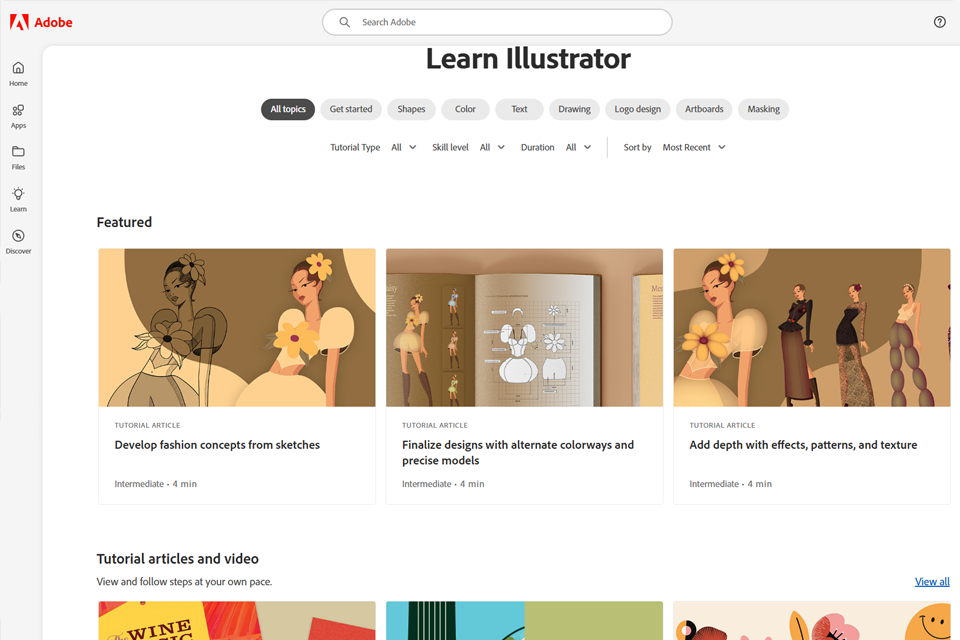
Task: Click the View all link
Action: (x=932, y=582)
